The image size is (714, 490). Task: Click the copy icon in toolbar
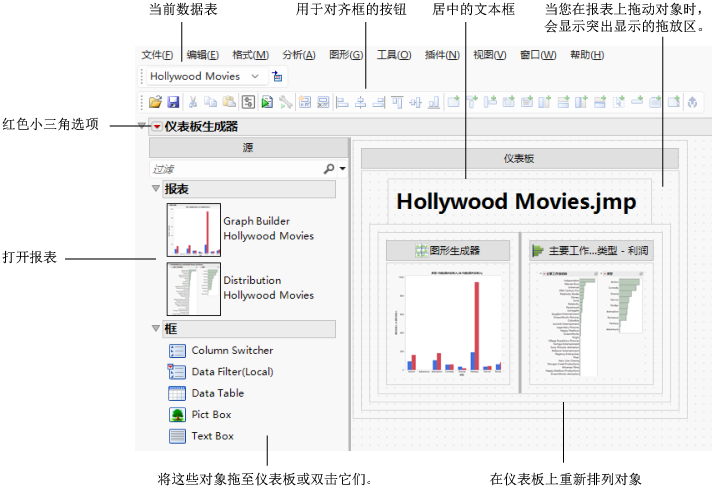click(210, 102)
